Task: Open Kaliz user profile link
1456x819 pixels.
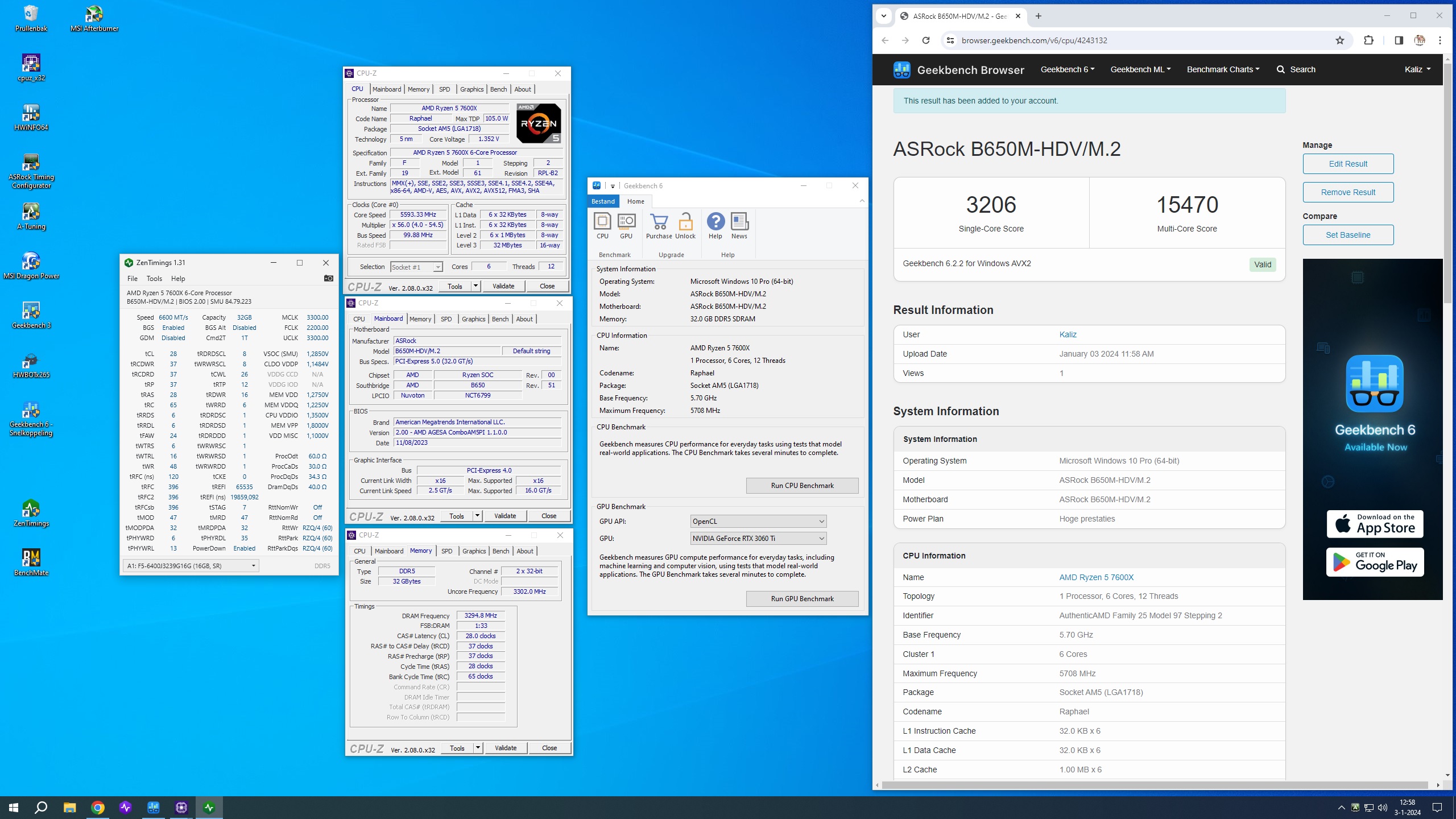Action: (1068, 334)
